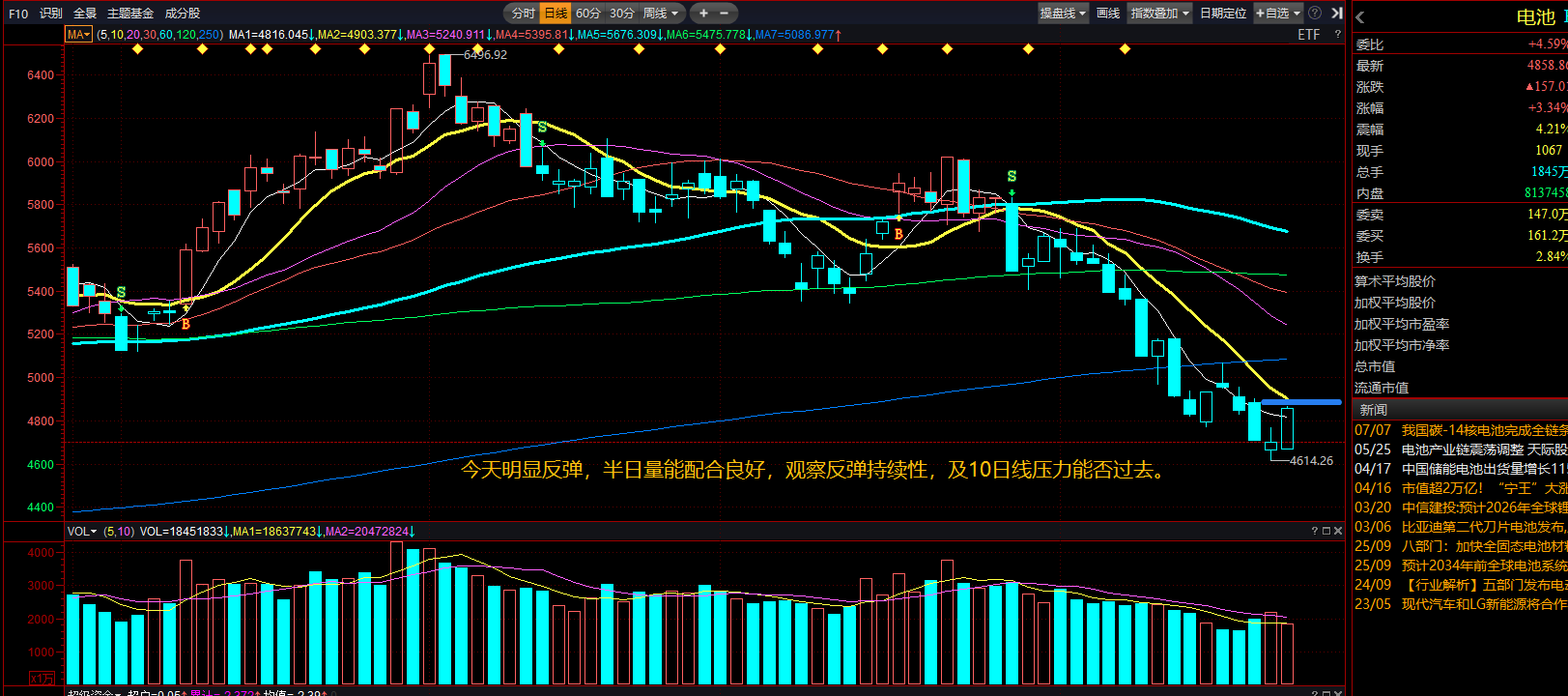1568x696 pixels.
Task: Click the 算术平均股价 row
Action: tap(1461, 281)
